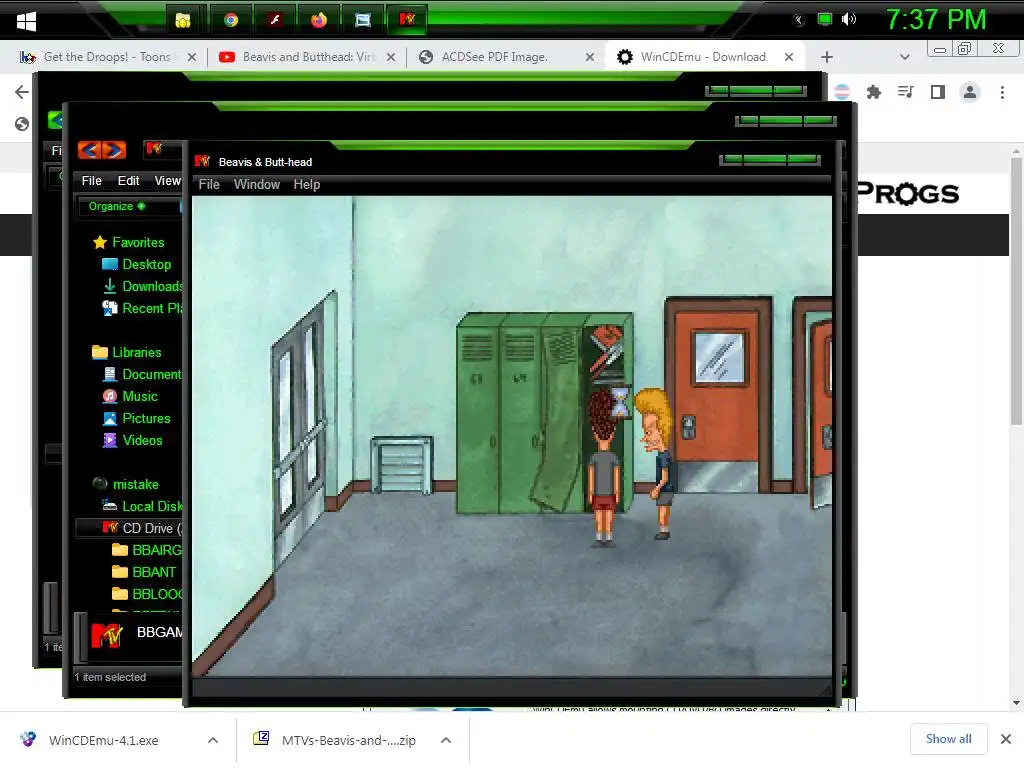
Task: Open the Chrome taskbar icon
Action: tap(231, 20)
